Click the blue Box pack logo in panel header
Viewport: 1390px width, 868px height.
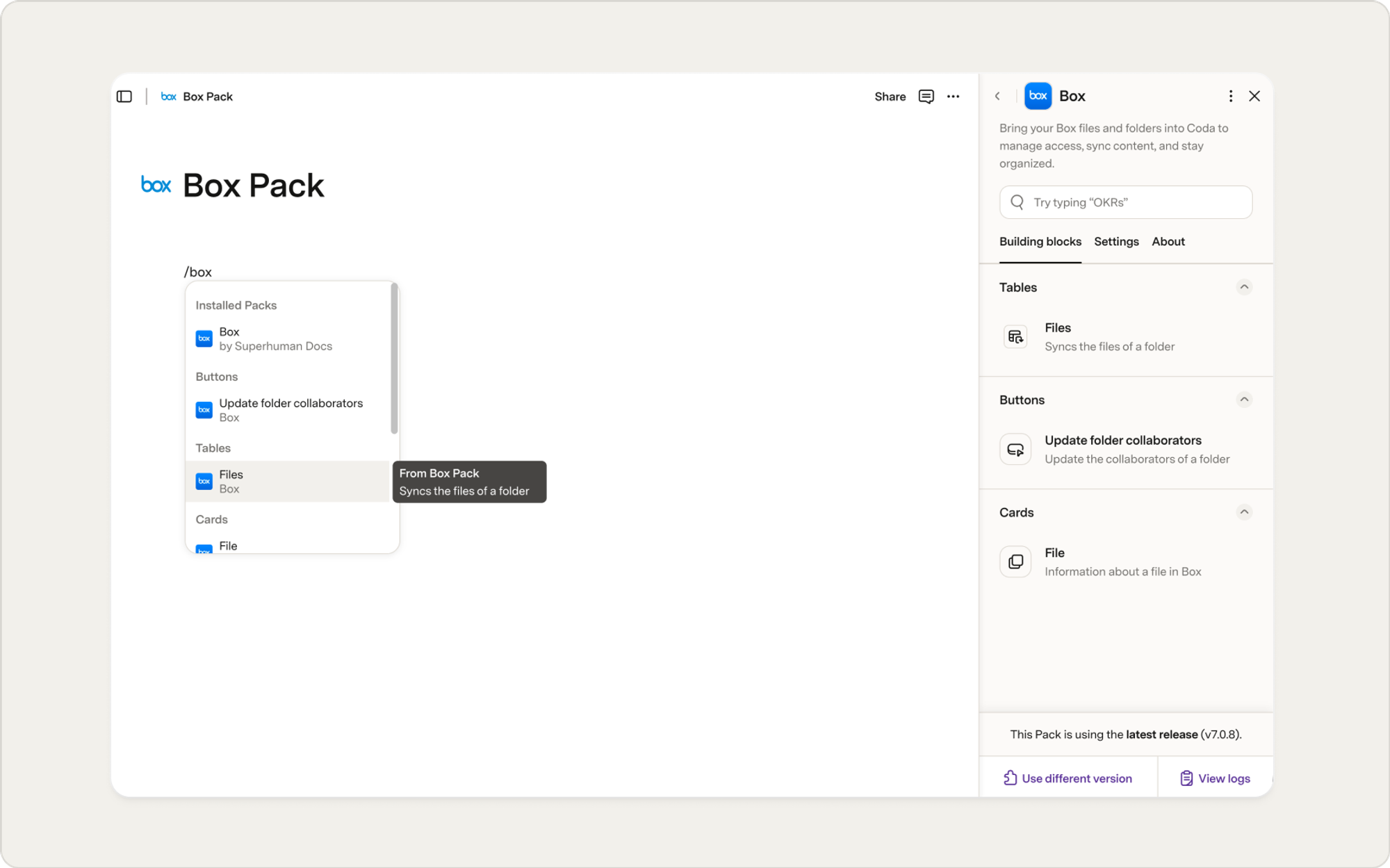click(1038, 96)
